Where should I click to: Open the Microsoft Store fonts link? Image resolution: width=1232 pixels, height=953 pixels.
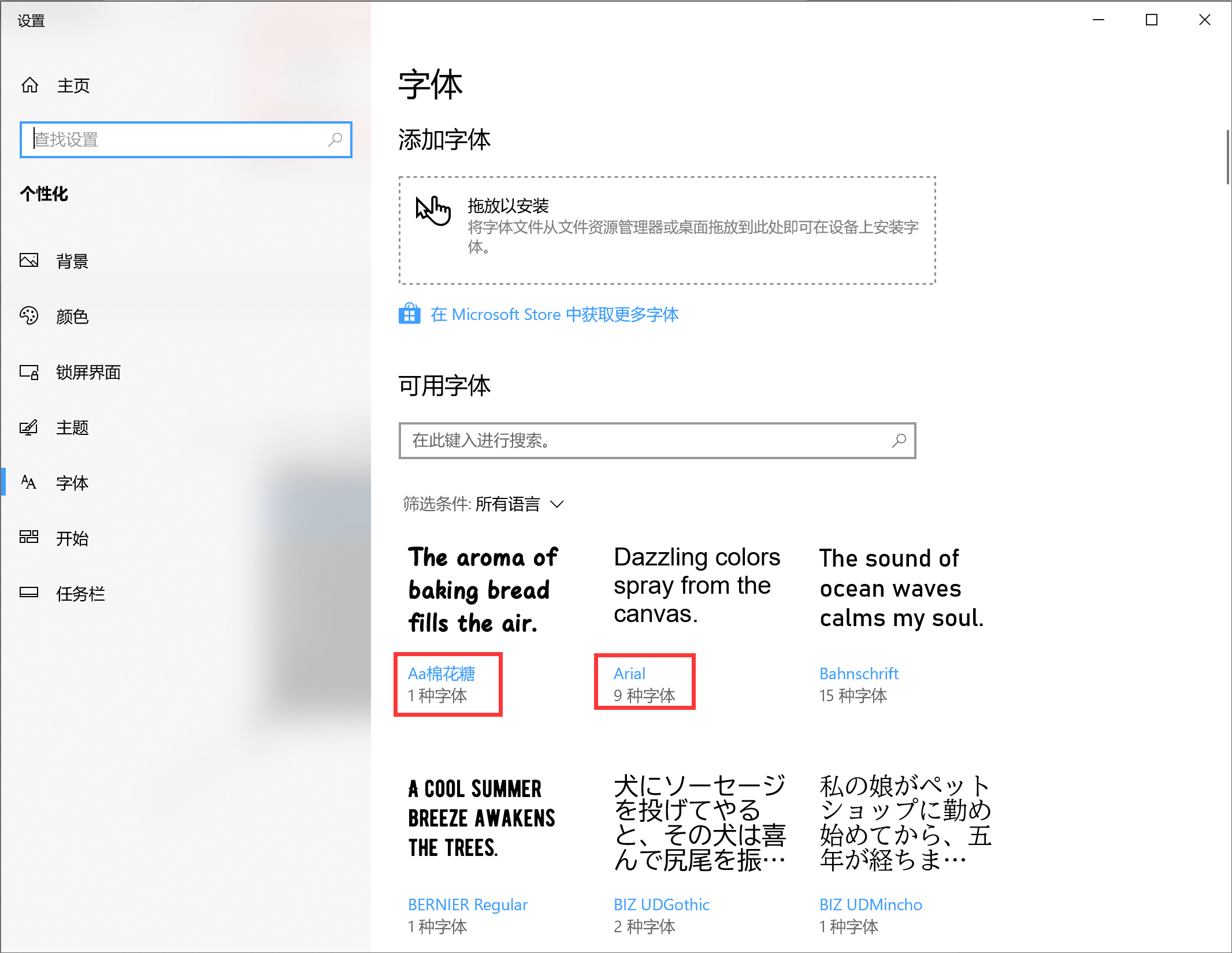click(x=554, y=314)
